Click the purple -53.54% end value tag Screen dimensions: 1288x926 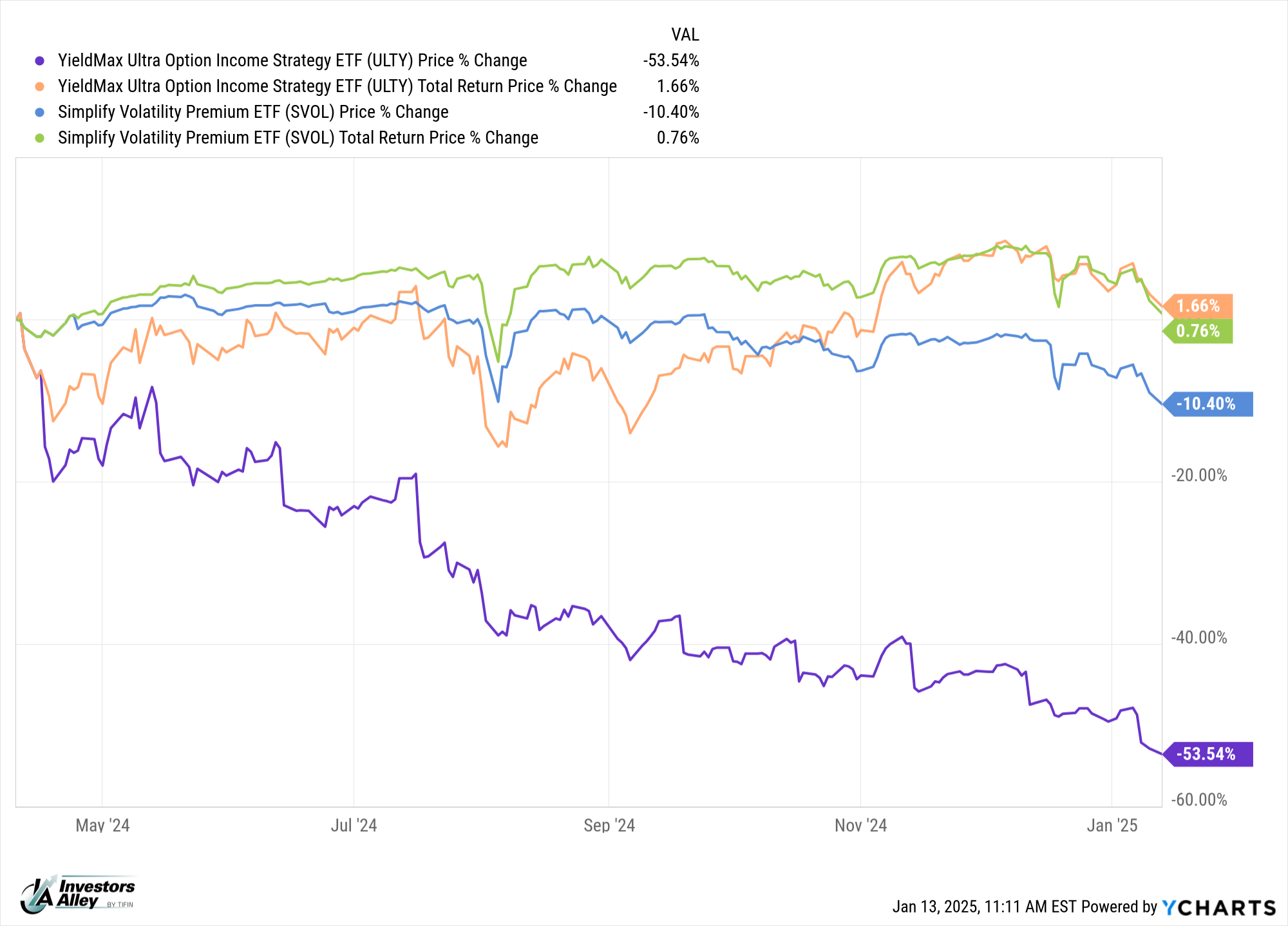pyautogui.click(x=1206, y=754)
